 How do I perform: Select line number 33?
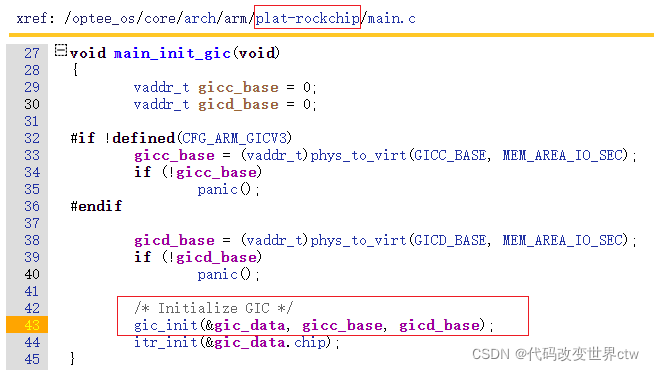(32, 155)
